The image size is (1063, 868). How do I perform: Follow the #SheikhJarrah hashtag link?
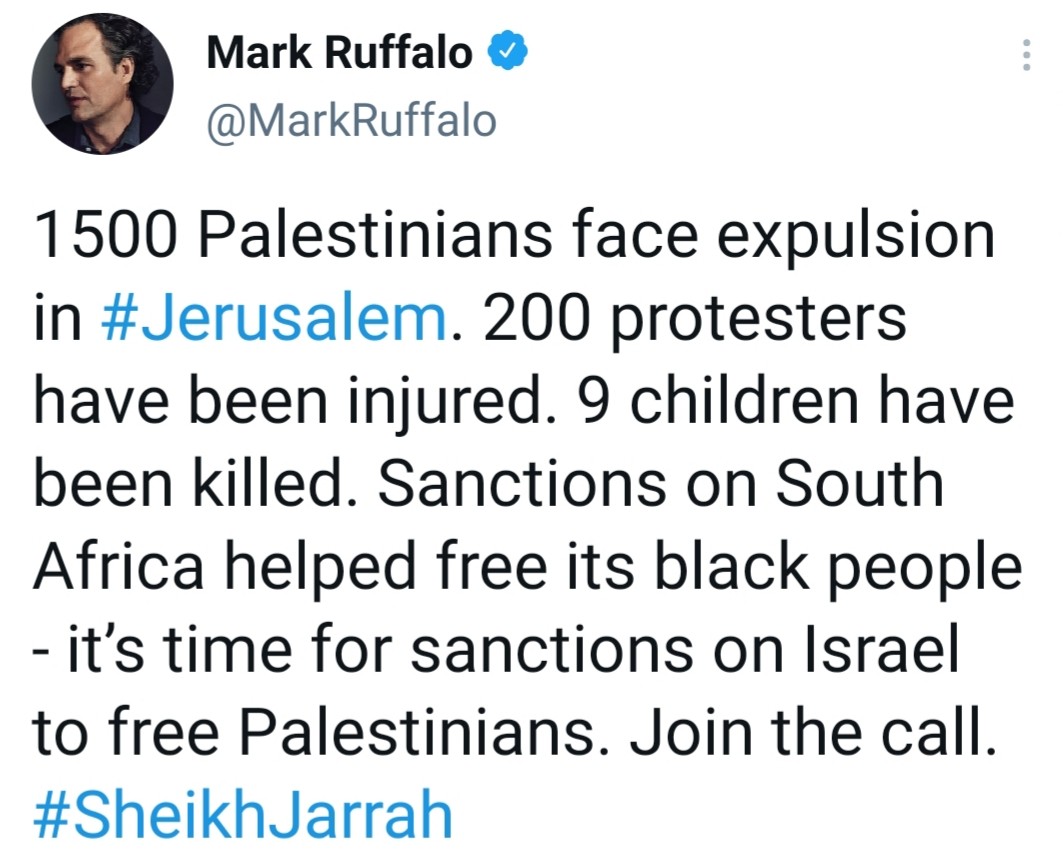click(243, 817)
